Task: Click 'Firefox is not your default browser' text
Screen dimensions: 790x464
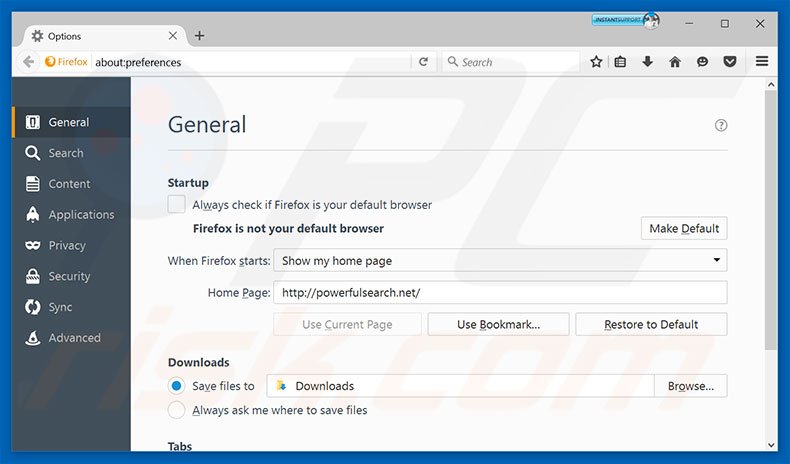Action: pyautogui.click(x=288, y=228)
